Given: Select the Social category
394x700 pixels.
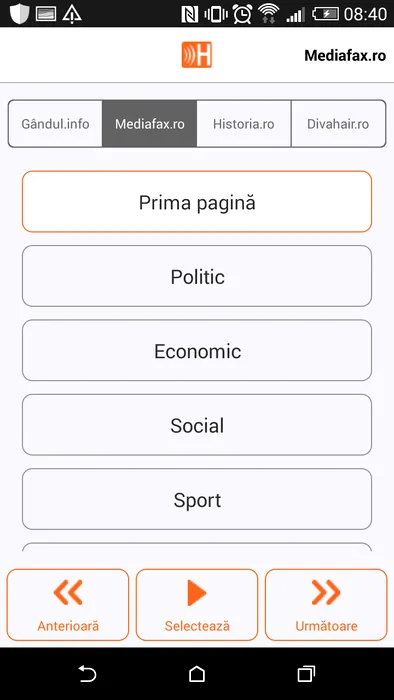Looking at the screenshot, I should click(x=197, y=425).
